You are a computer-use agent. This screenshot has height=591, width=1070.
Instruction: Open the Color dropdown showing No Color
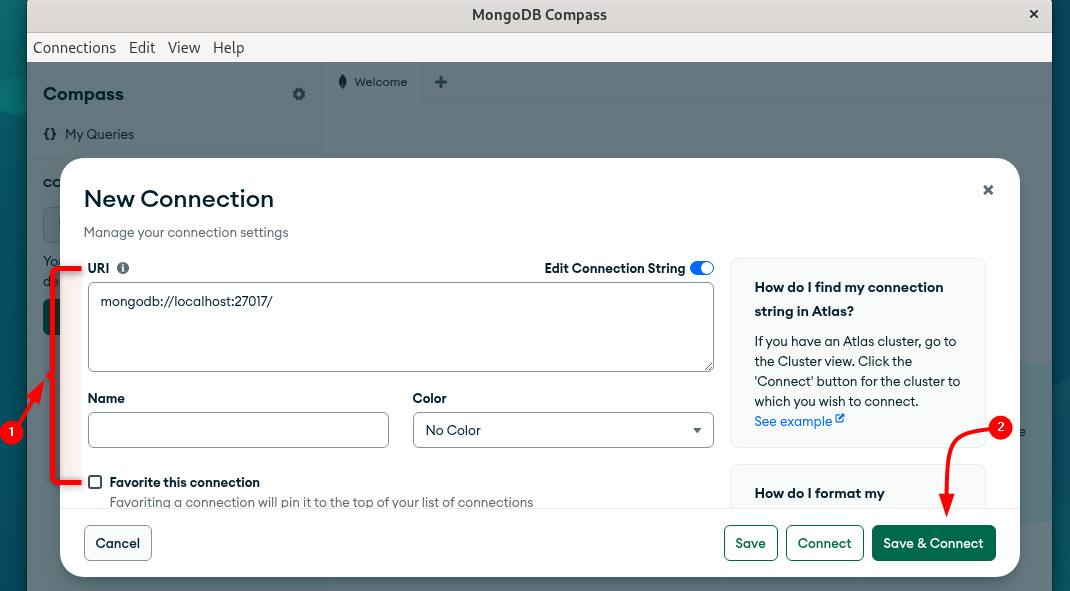[x=563, y=430]
